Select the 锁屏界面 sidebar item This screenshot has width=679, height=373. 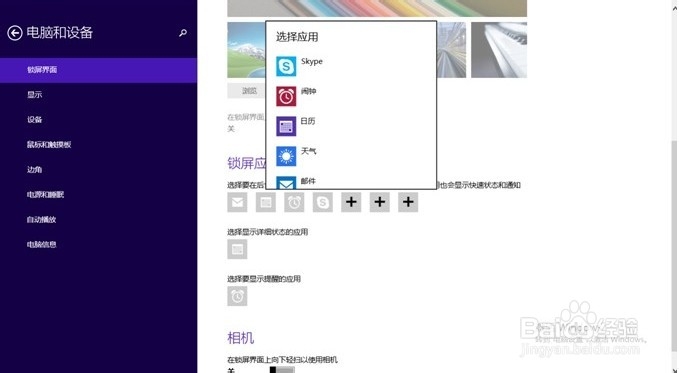click(98, 70)
